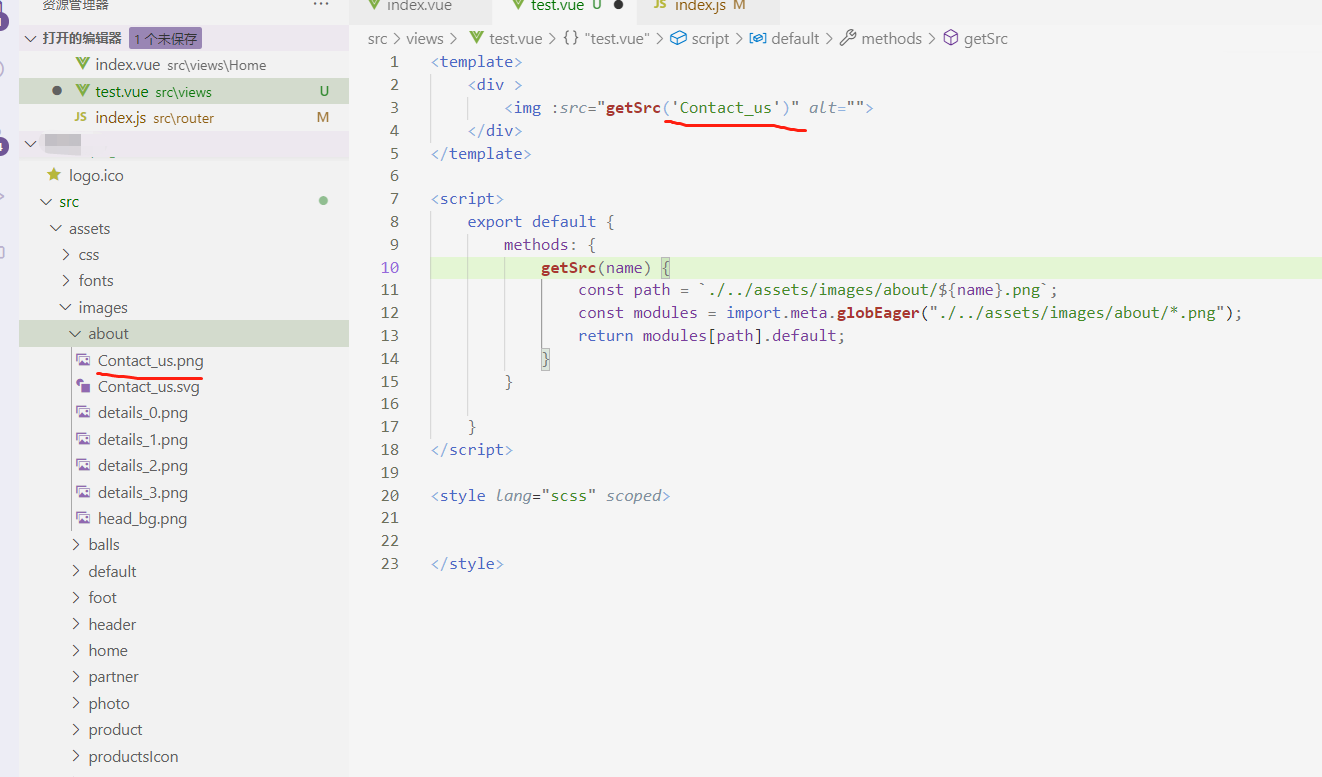Click the wrench icon beside methods breadcrumb
The width and height of the screenshot is (1322, 777).
click(x=848, y=38)
